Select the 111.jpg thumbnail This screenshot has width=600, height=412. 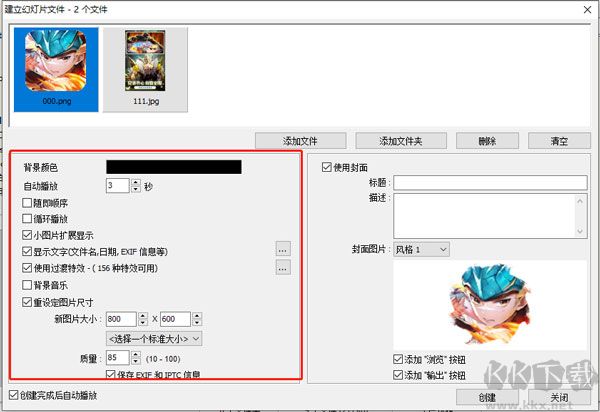[145, 69]
